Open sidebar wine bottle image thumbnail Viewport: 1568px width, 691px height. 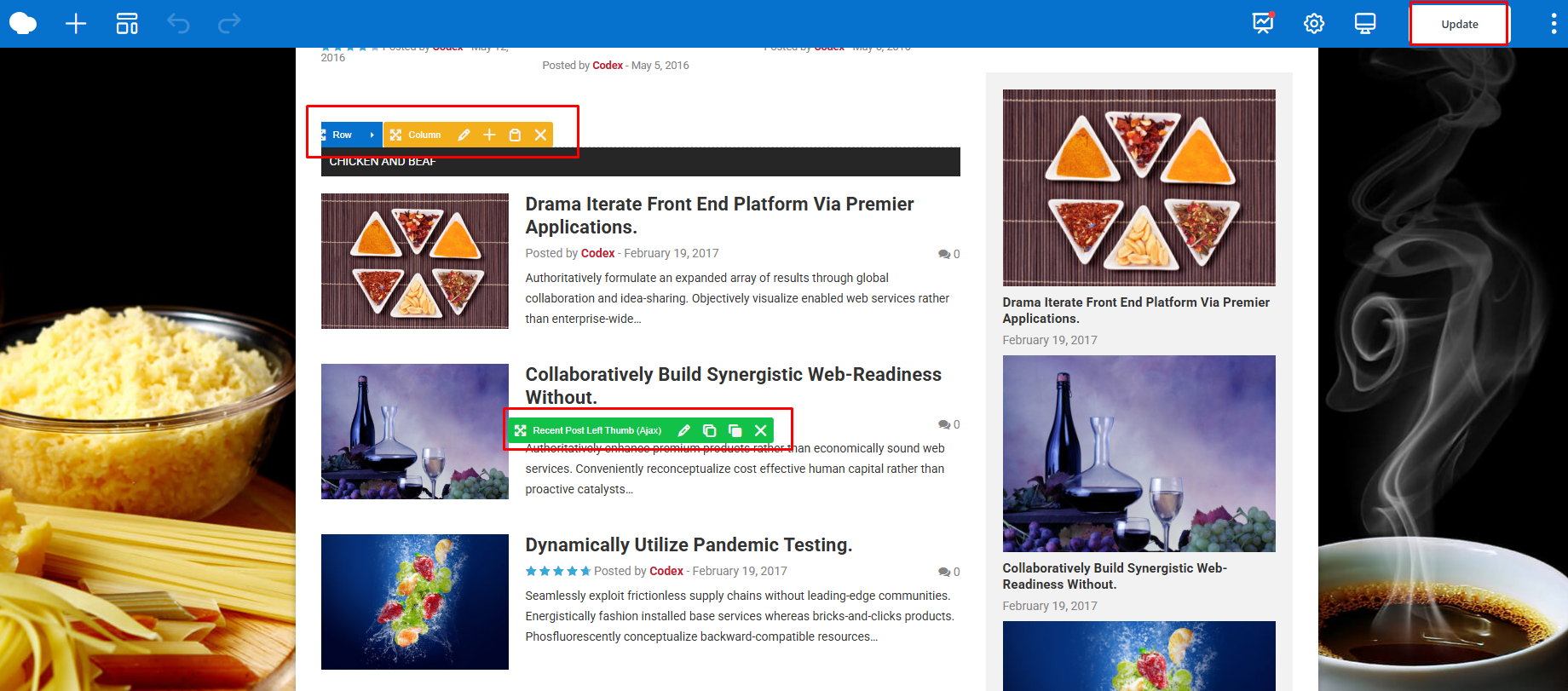(x=1139, y=453)
